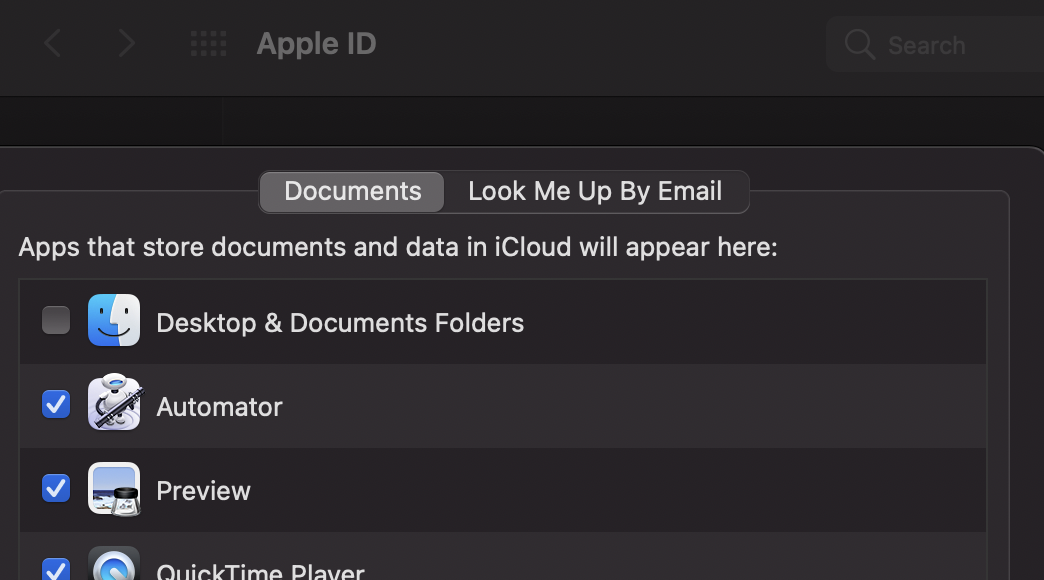Uncheck the Automator checkbox
This screenshot has width=1044, height=580.
(56, 404)
